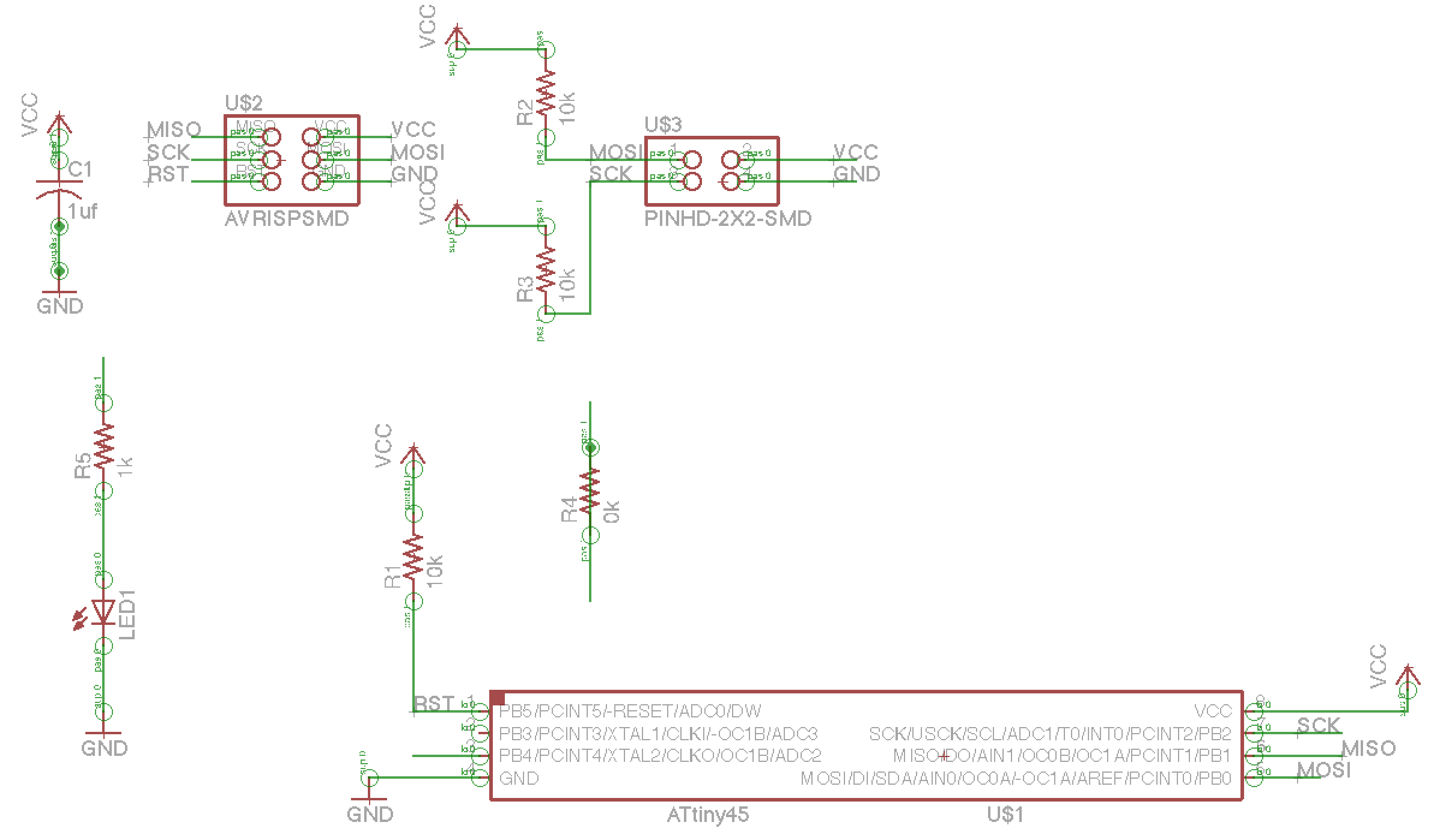Click the R3 name label
This screenshot has width=1434, height=840.
[x=525, y=289]
